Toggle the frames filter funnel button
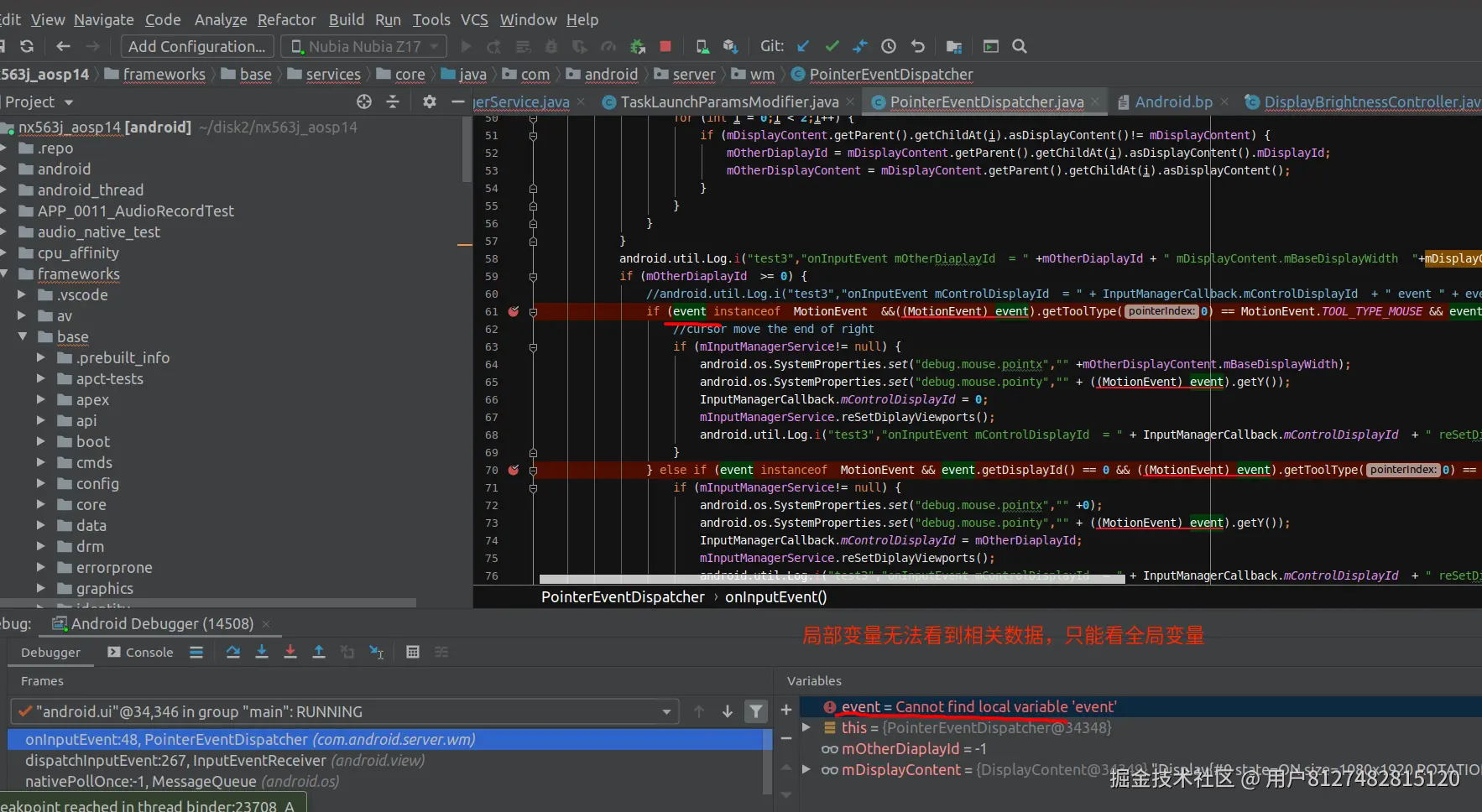 click(756, 711)
